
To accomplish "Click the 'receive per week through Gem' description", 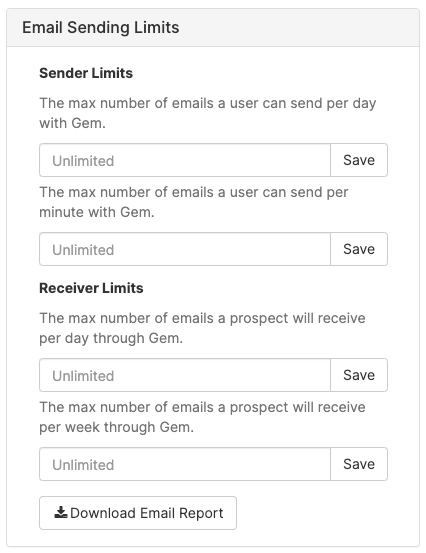I will (x=202, y=417).
